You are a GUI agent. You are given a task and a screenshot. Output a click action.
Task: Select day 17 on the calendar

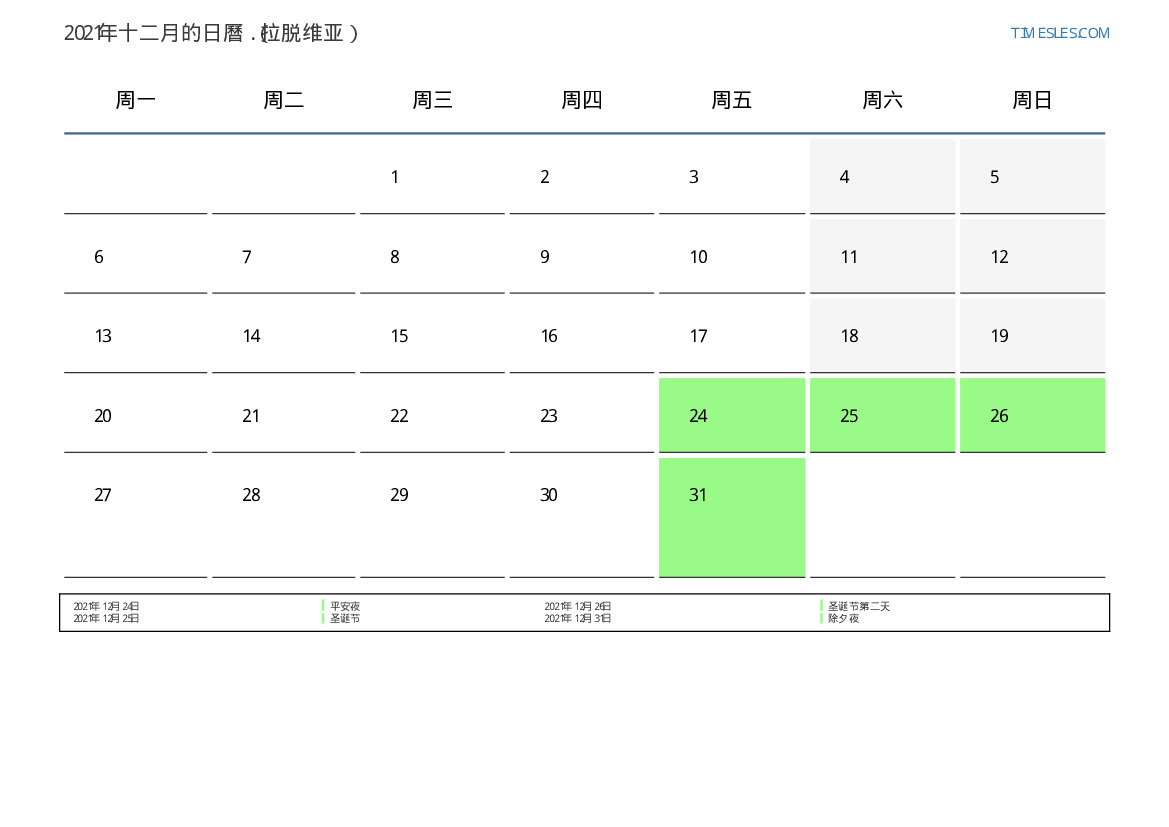(x=731, y=336)
